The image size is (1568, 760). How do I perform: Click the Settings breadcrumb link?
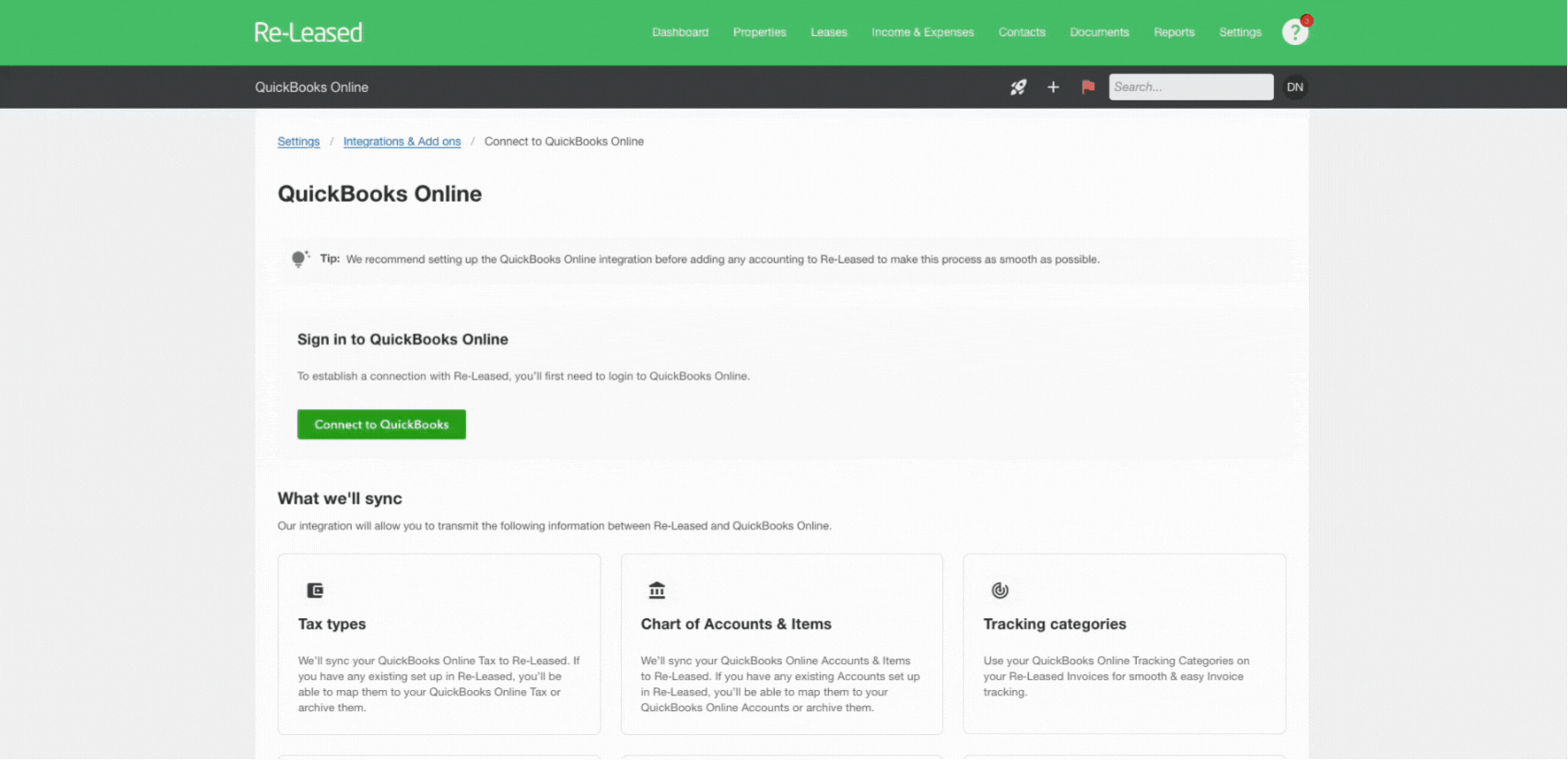[x=298, y=142]
